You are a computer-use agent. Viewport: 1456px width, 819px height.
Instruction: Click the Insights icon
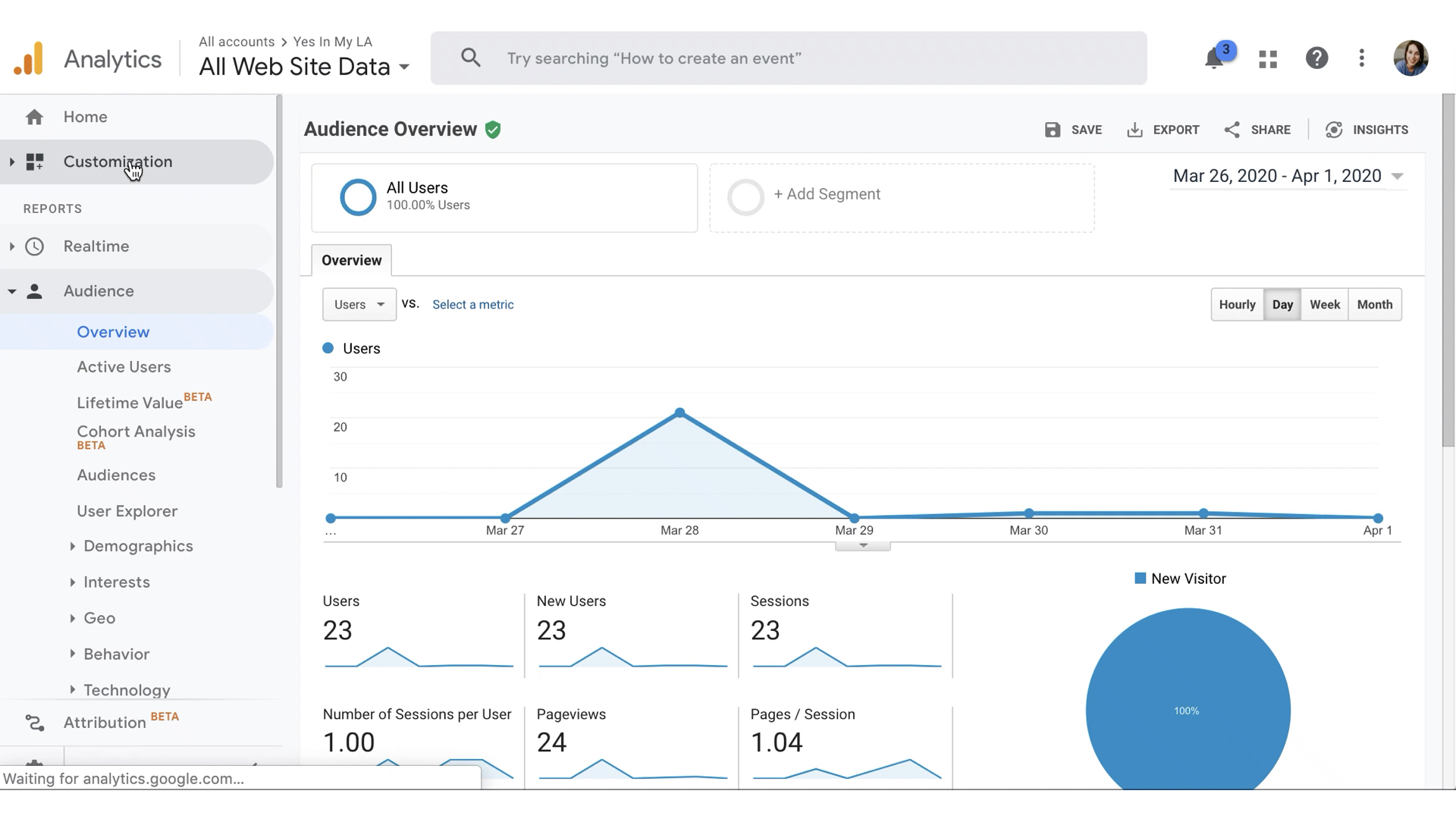point(1335,130)
